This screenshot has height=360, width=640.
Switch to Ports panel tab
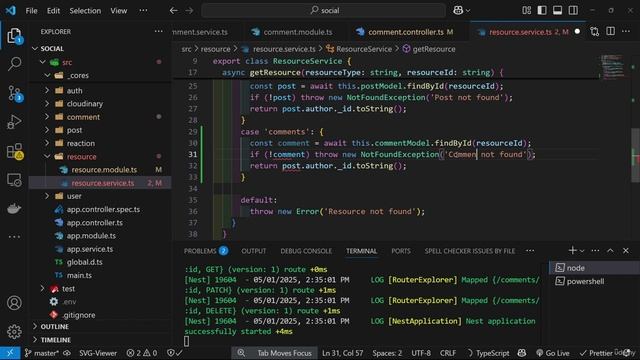pos(401,251)
